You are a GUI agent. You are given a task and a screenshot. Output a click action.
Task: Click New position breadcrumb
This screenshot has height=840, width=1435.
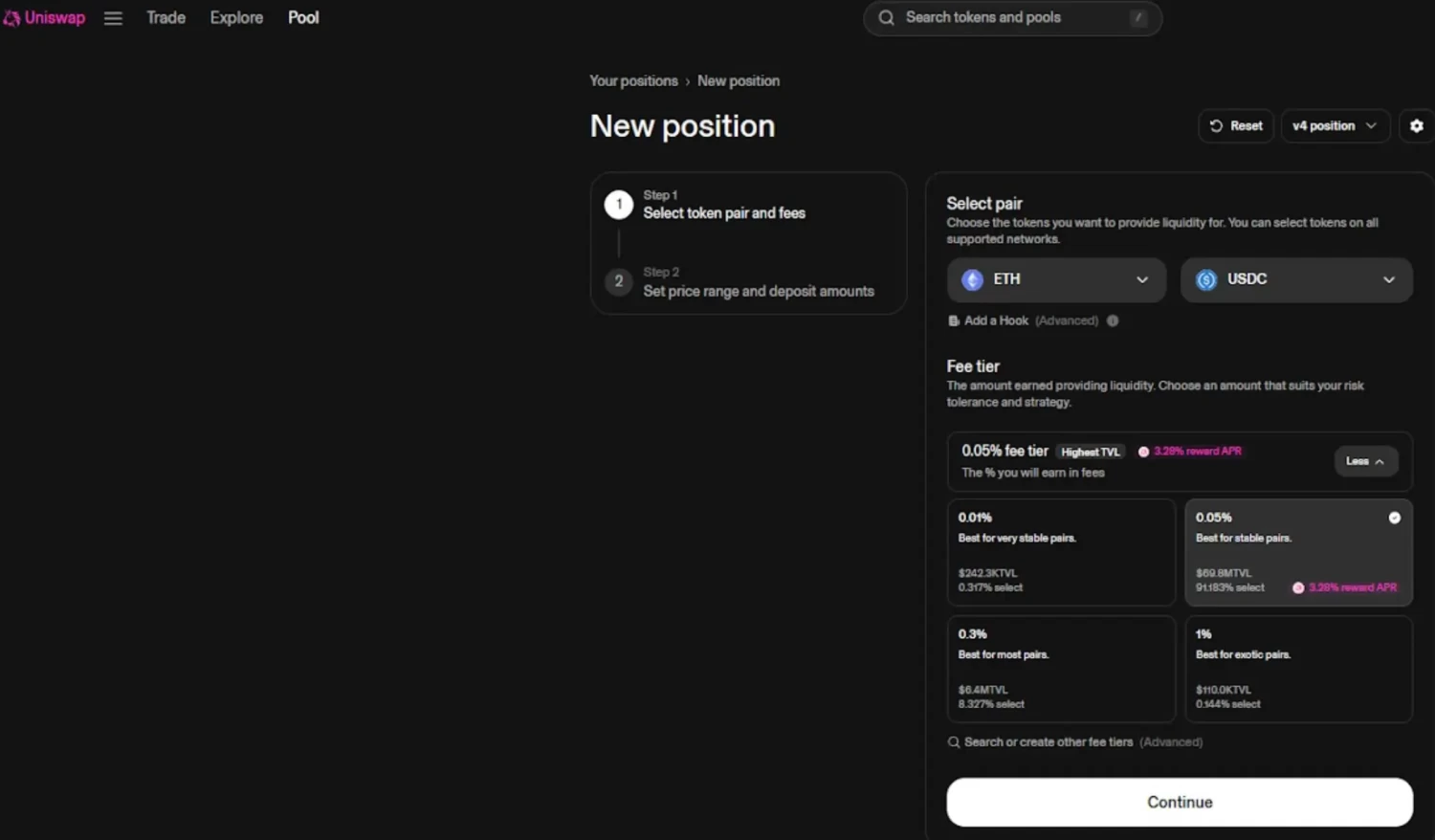739,80
